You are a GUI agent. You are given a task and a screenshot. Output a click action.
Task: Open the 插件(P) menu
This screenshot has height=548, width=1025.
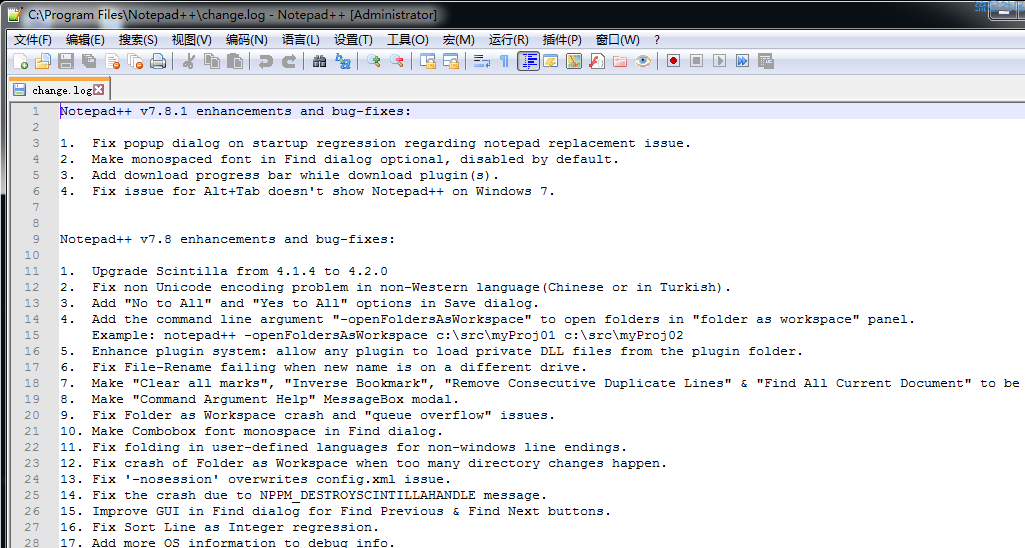pos(562,40)
